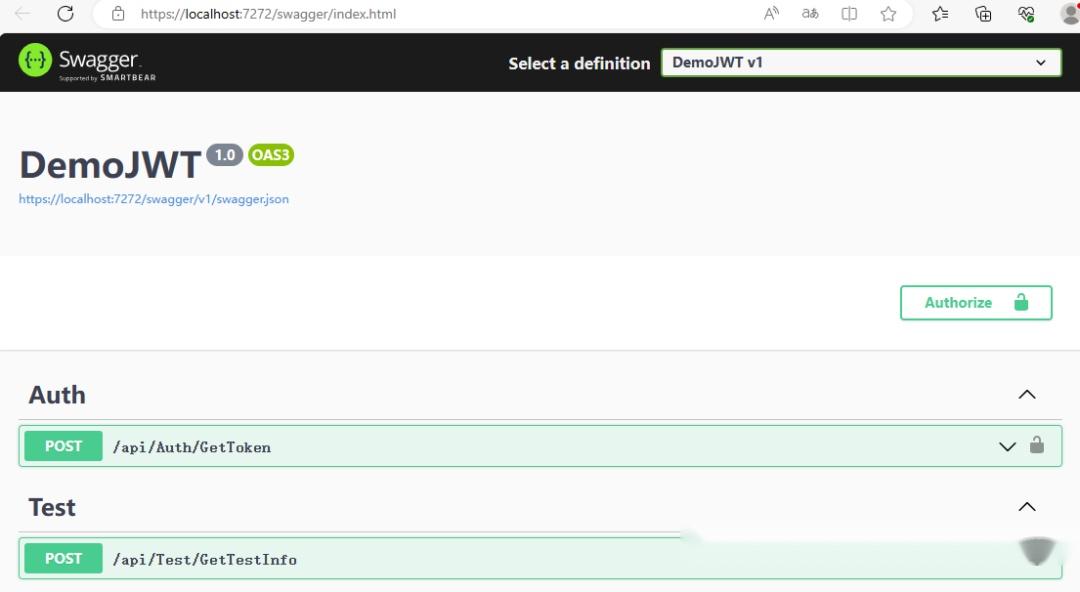Click the Swagger logo
Viewport: 1080px width, 592px height.
click(87, 62)
